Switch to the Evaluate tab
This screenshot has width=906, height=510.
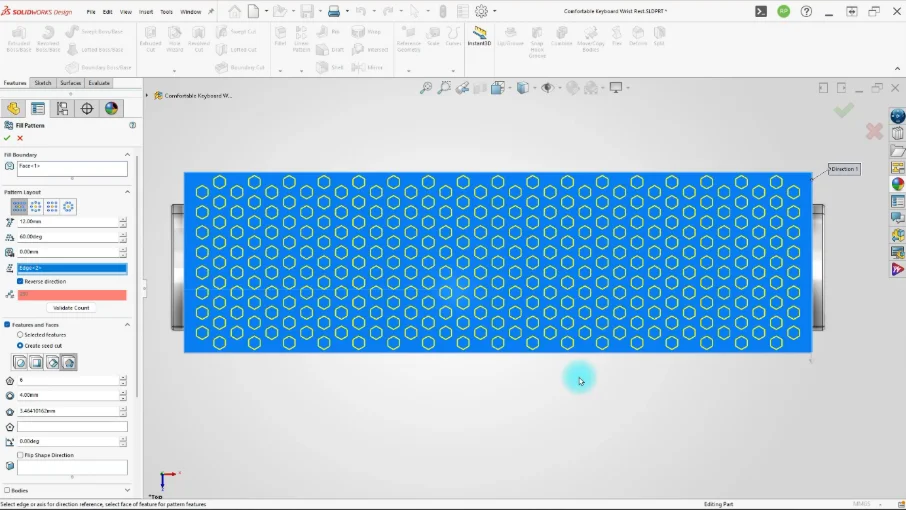[99, 83]
